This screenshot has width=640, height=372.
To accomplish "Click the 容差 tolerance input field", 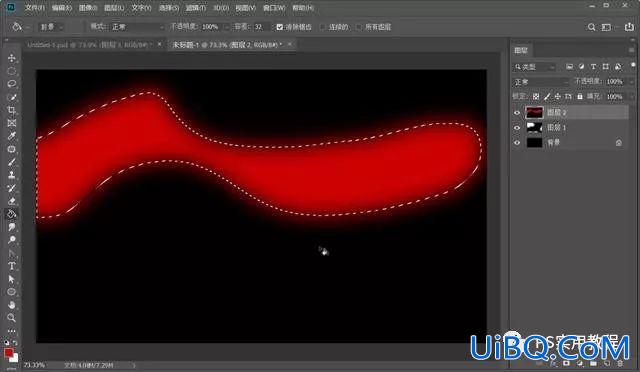I will 261,27.
